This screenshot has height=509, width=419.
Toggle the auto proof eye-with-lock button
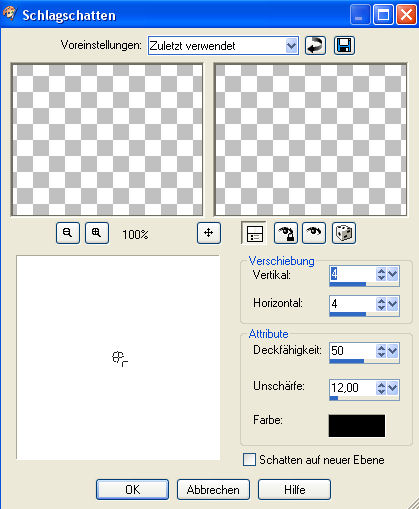286,233
